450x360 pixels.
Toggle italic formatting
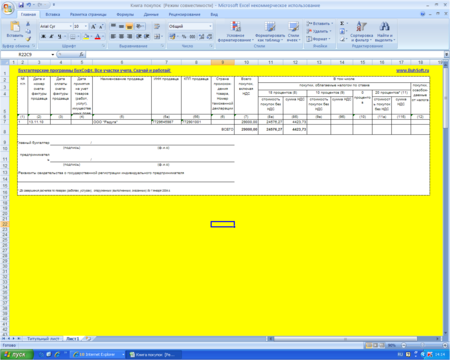pyautogui.click(x=51, y=36)
